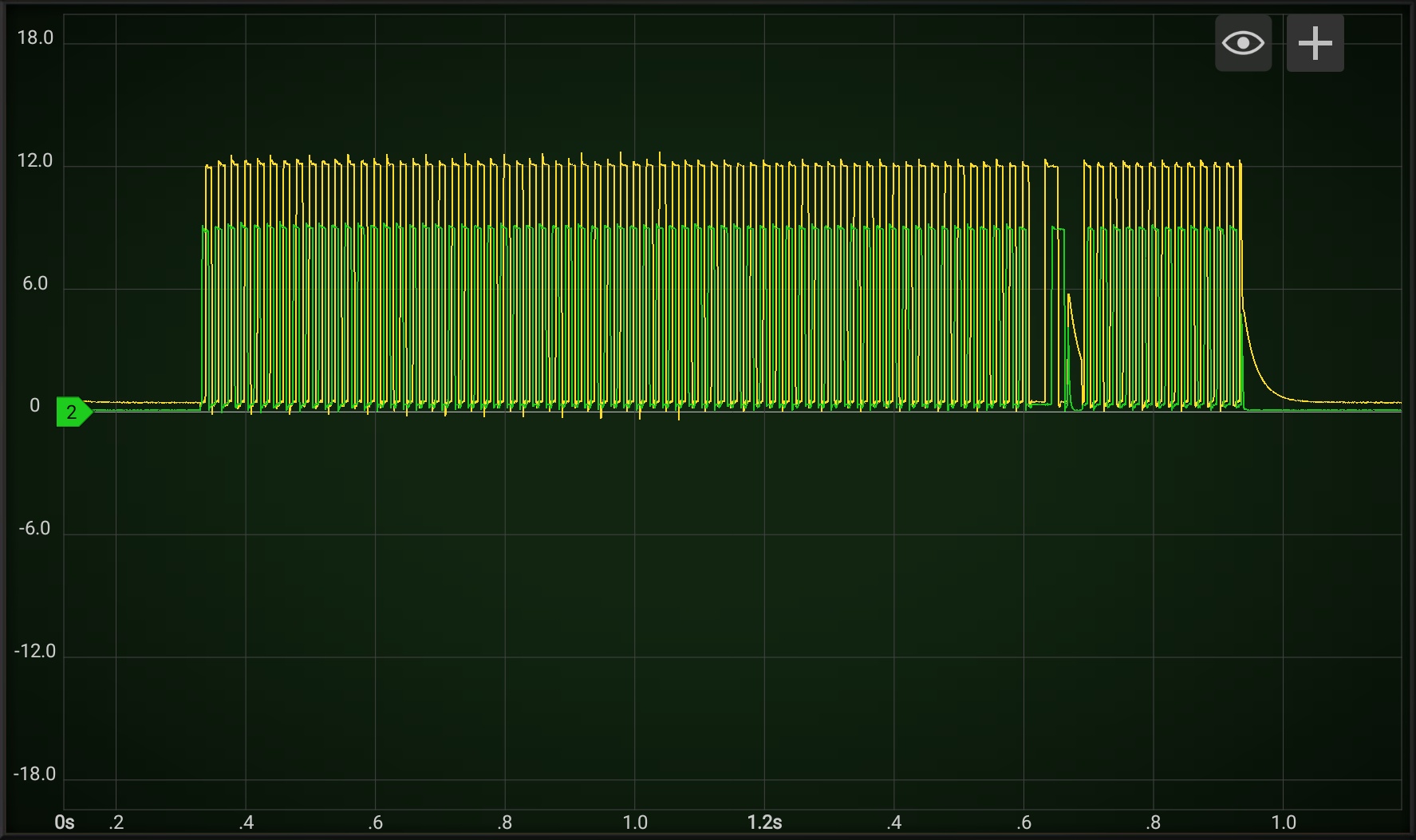Click the -6.0 voltage axis label
Screen dimensions: 1416x840
[x=34, y=529]
